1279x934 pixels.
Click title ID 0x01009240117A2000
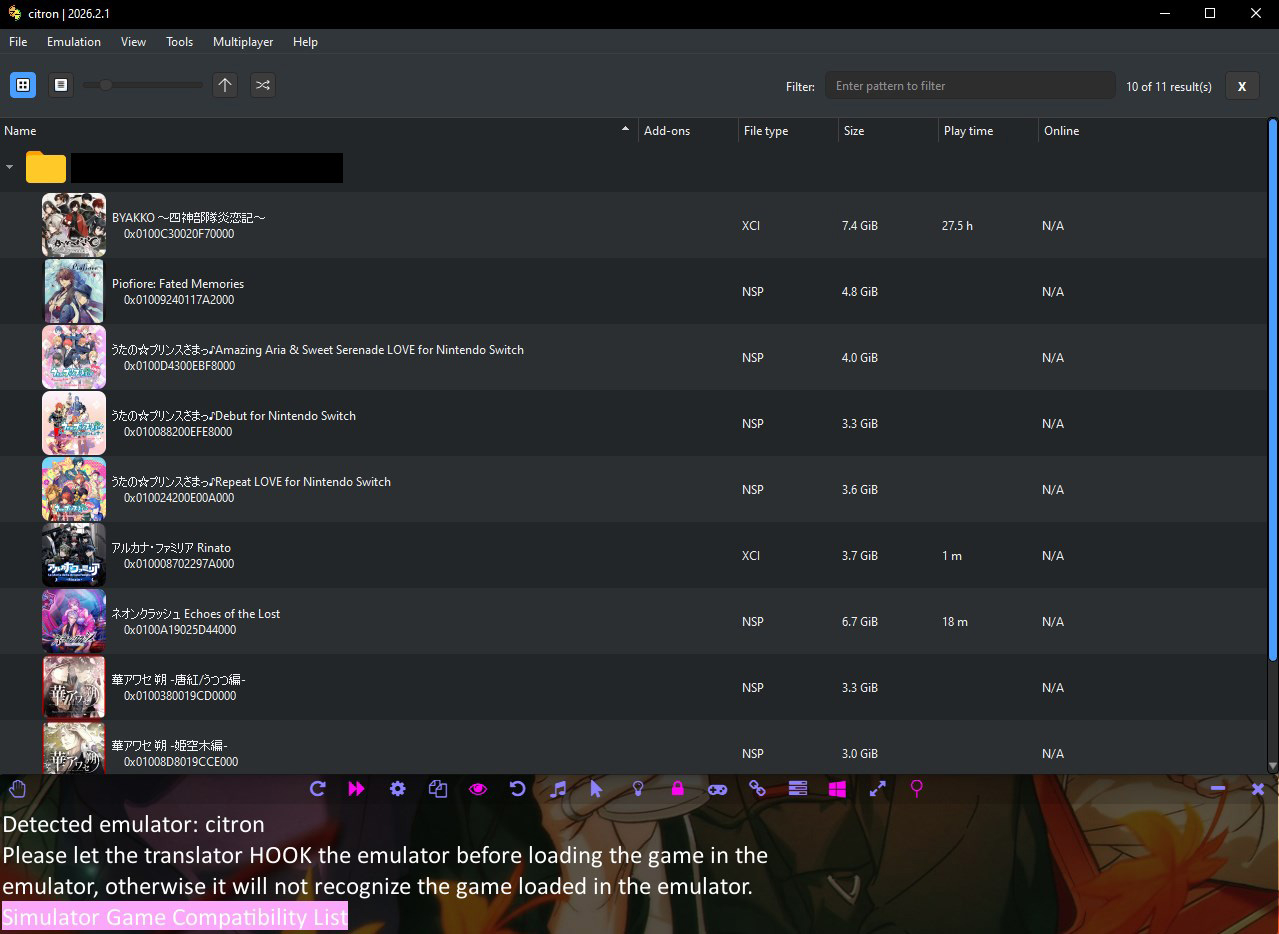[179, 300]
